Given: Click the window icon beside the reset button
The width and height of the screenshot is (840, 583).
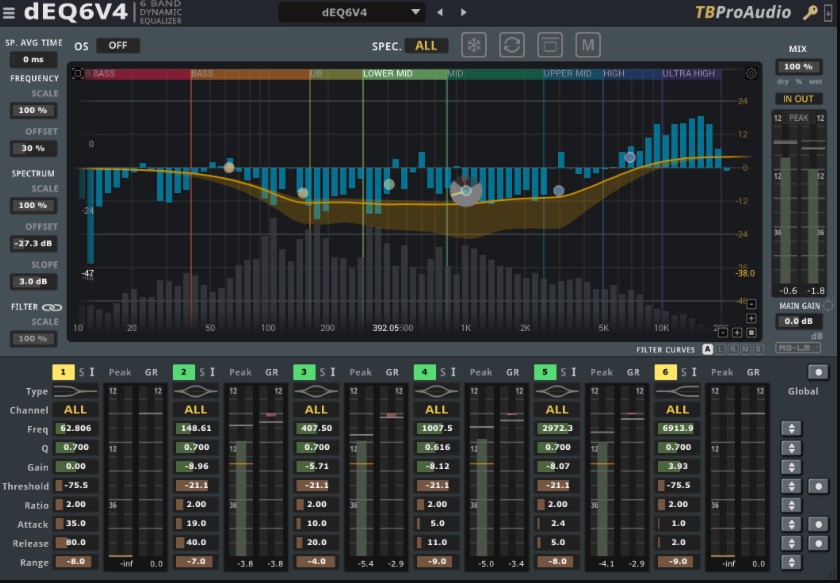Looking at the screenshot, I should (x=550, y=45).
